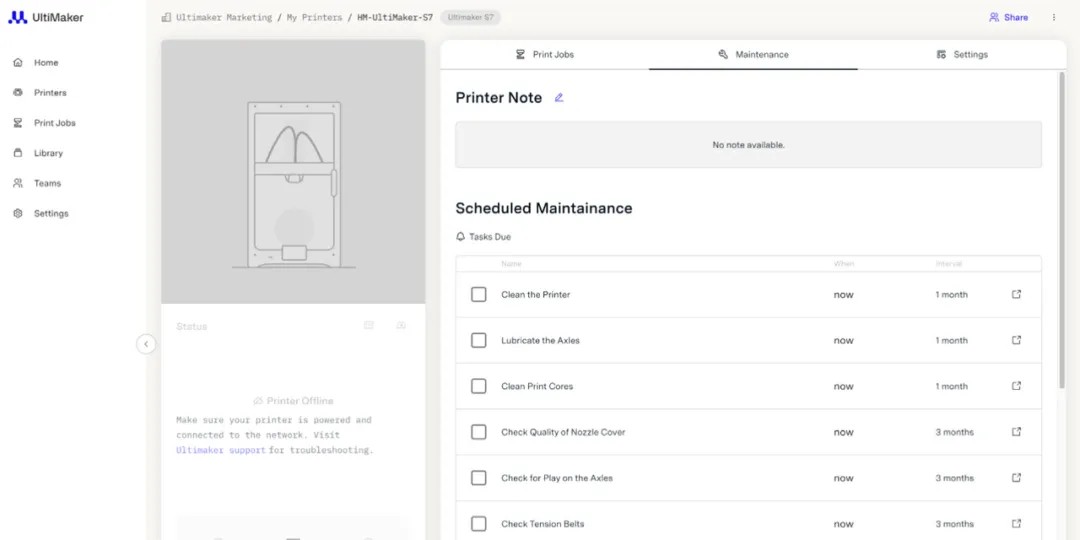Click the Share button
The image size is (1080, 540).
coord(1008,18)
